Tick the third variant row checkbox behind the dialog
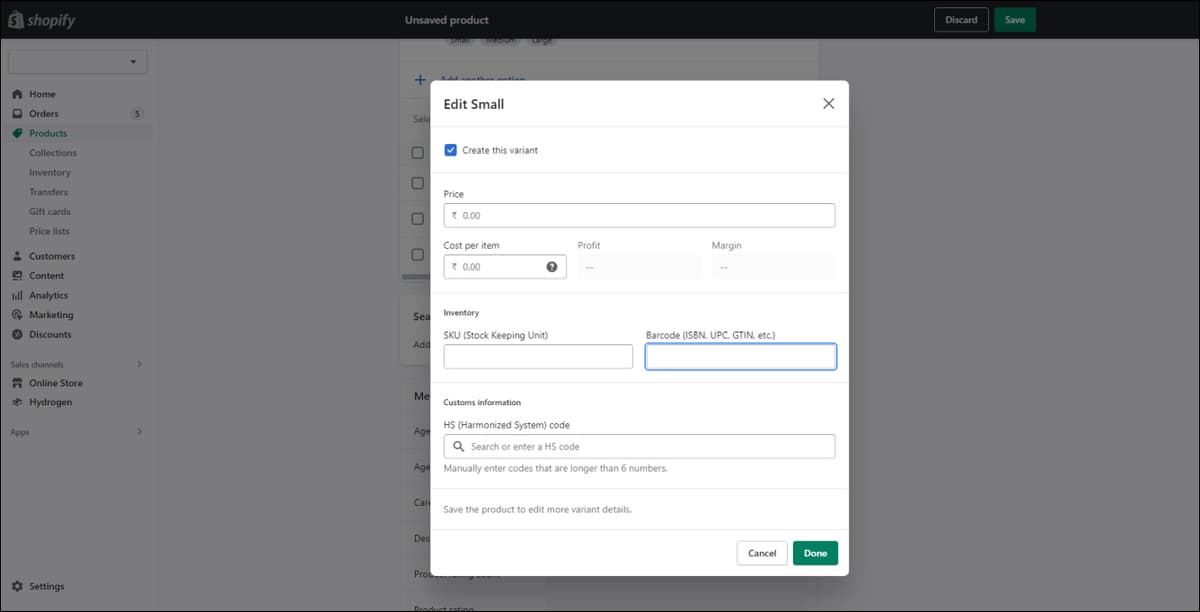 418,219
